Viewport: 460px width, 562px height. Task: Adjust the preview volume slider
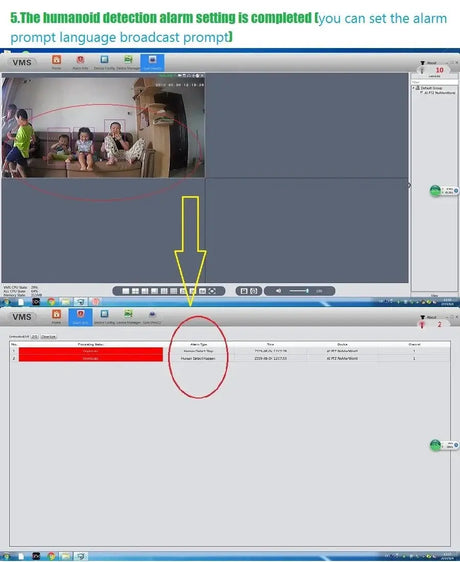(299, 291)
